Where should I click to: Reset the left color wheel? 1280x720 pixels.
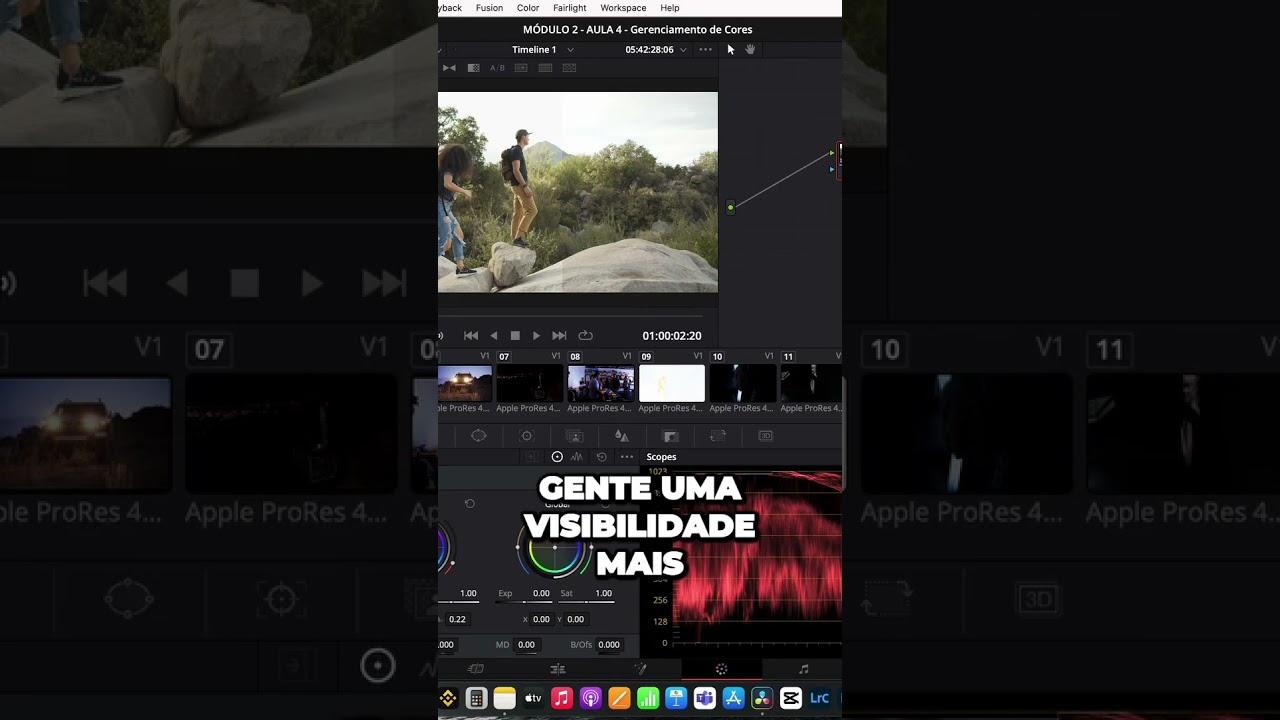(x=470, y=504)
